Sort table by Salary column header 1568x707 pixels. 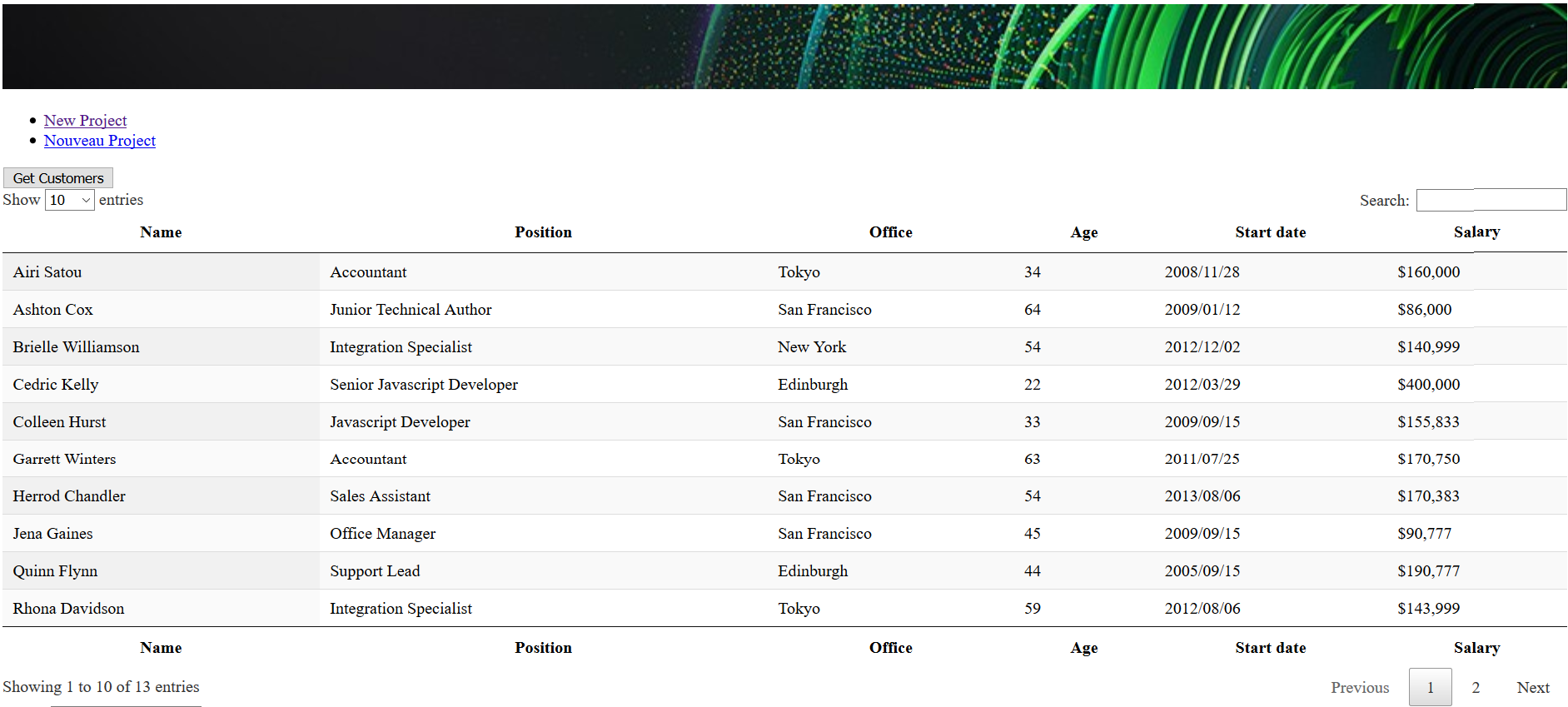(1476, 232)
